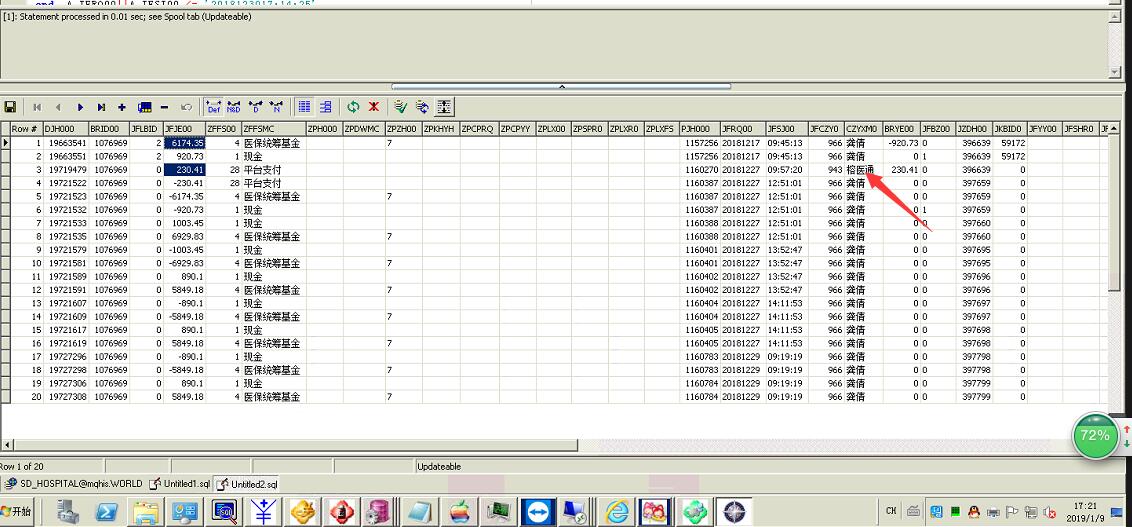Add a new row with plus icon
1132x527 pixels.
click(122, 107)
